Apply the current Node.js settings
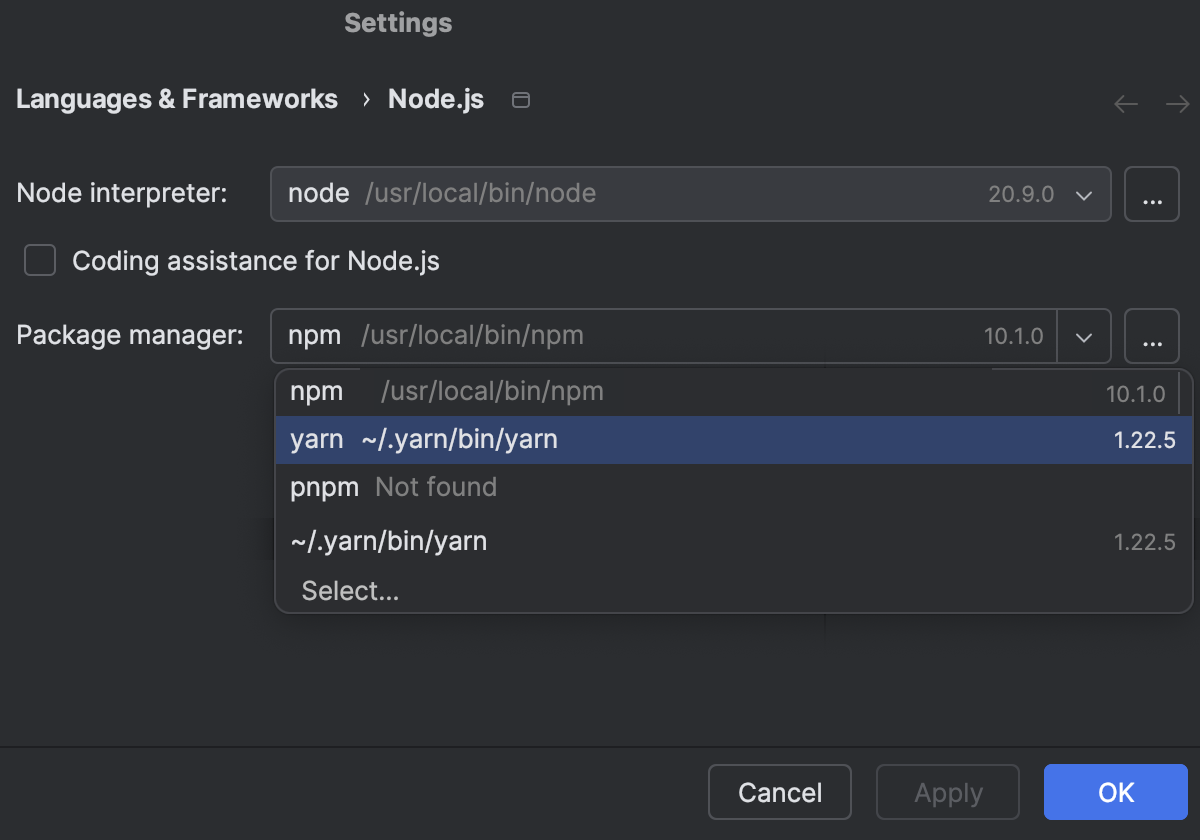1200x840 pixels. coord(947,792)
